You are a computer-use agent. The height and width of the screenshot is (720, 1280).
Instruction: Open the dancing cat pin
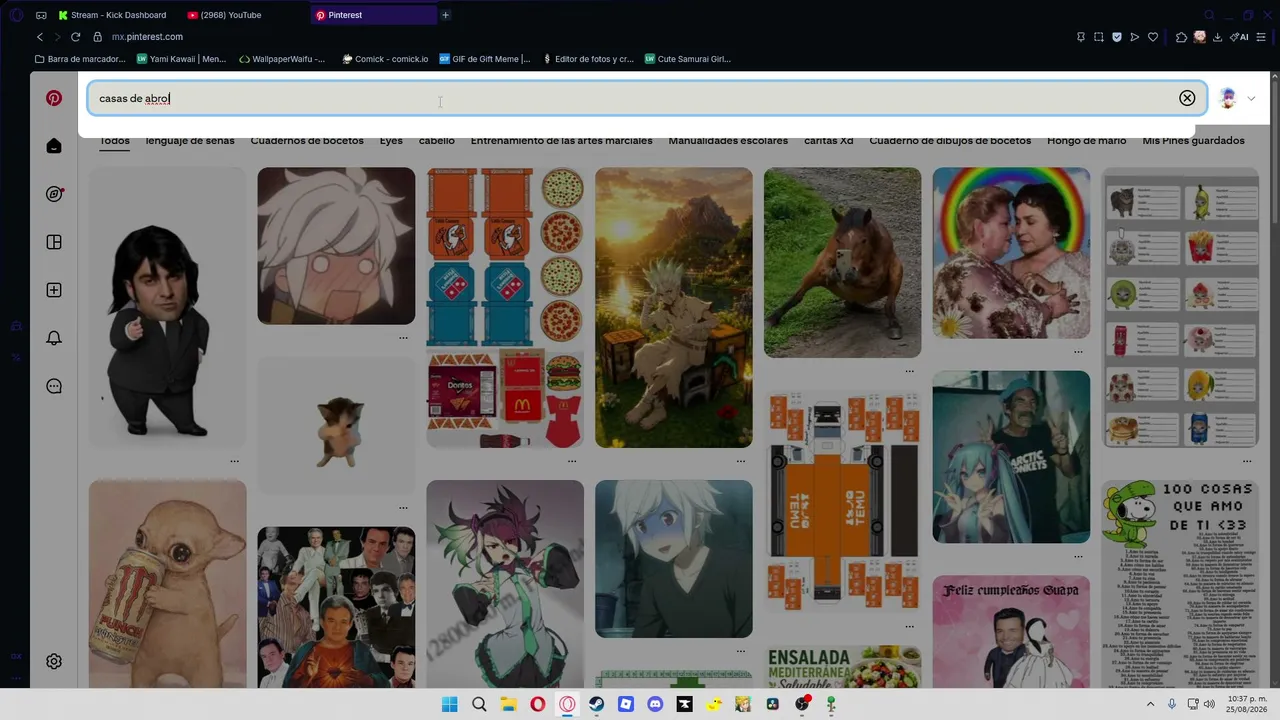[x=336, y=425]
